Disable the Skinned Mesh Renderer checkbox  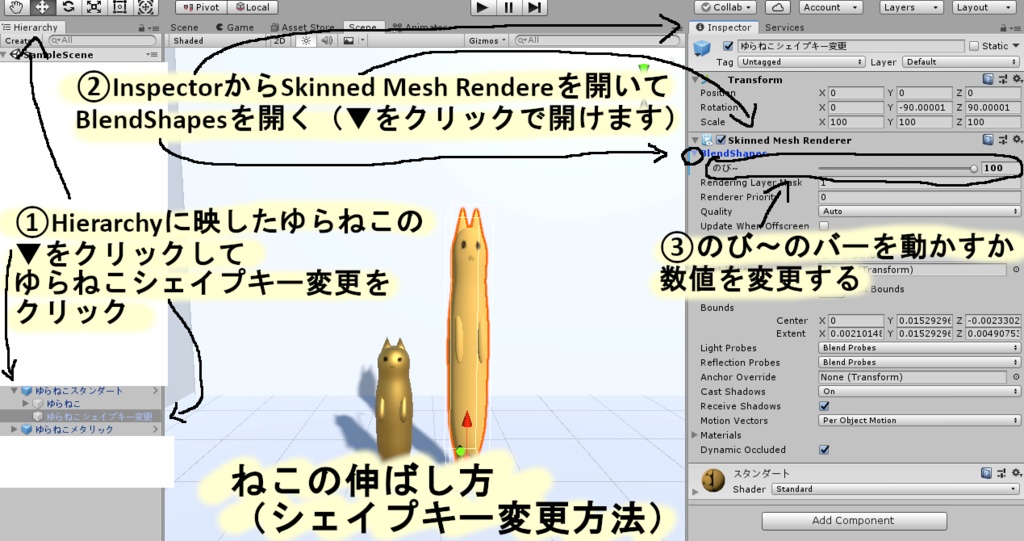point(721,140)
